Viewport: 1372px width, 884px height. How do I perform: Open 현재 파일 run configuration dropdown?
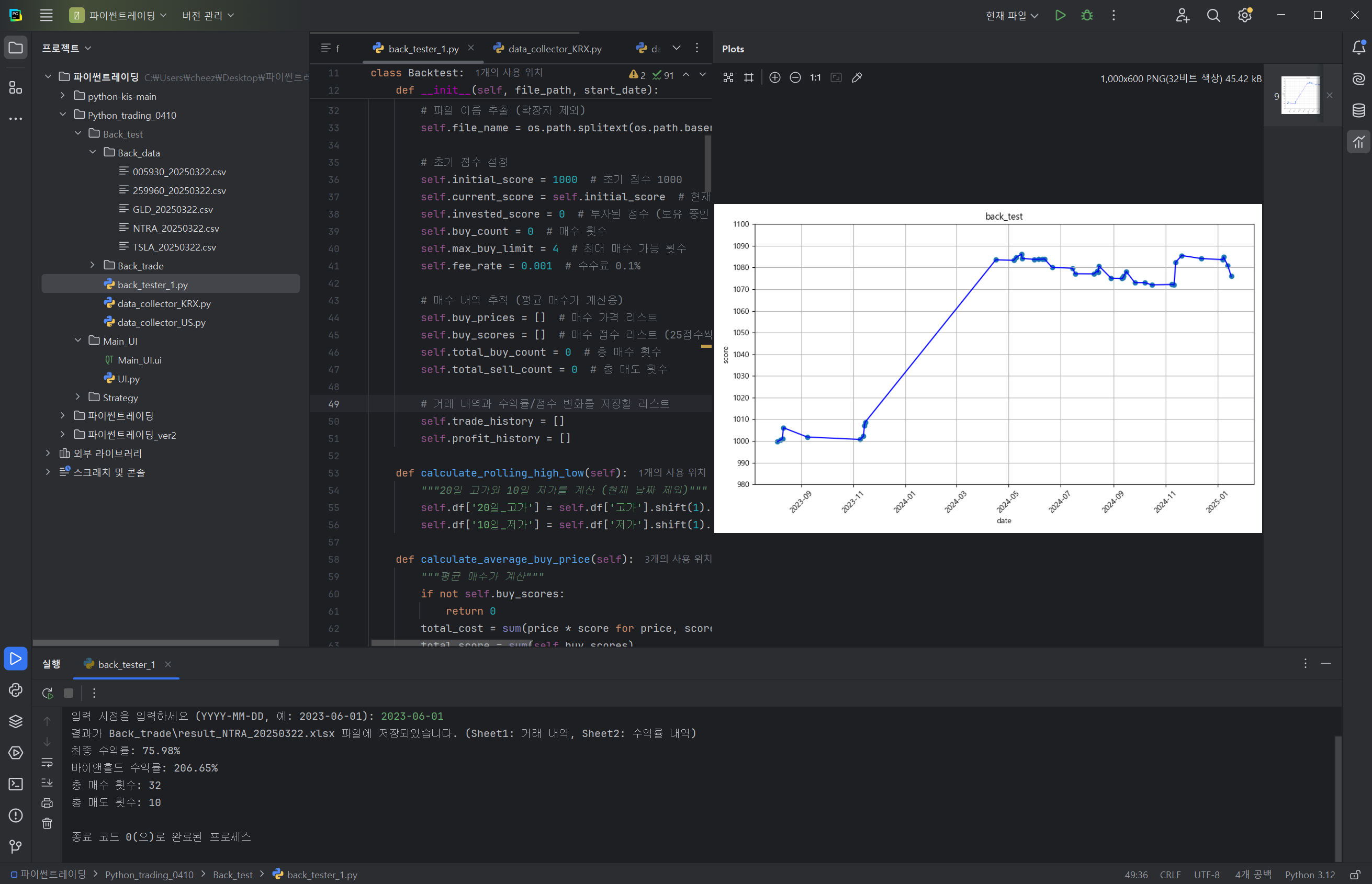click(x=1011, y=16)
